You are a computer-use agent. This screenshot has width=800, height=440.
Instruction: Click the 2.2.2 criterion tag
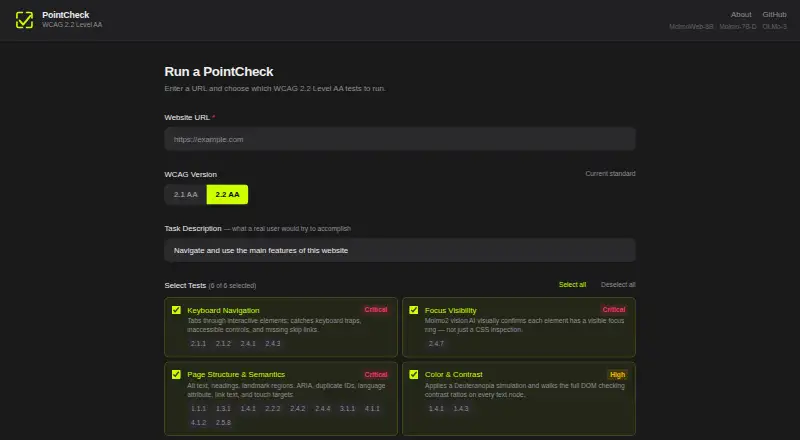[x=273, y=408]
